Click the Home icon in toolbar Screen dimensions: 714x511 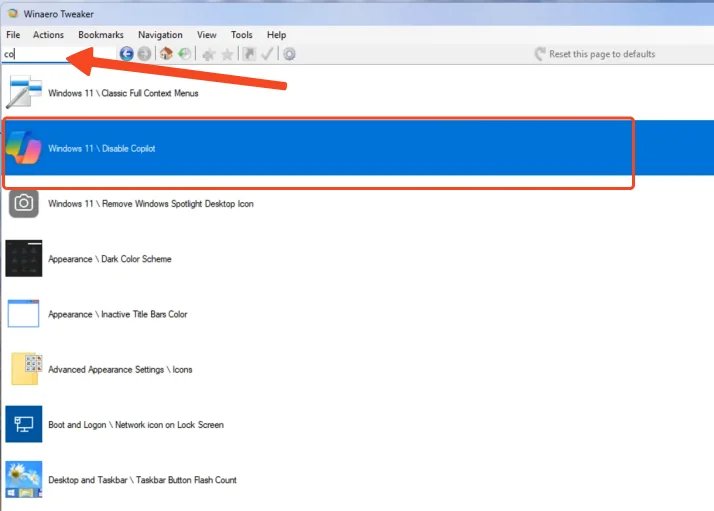[167, 54]
